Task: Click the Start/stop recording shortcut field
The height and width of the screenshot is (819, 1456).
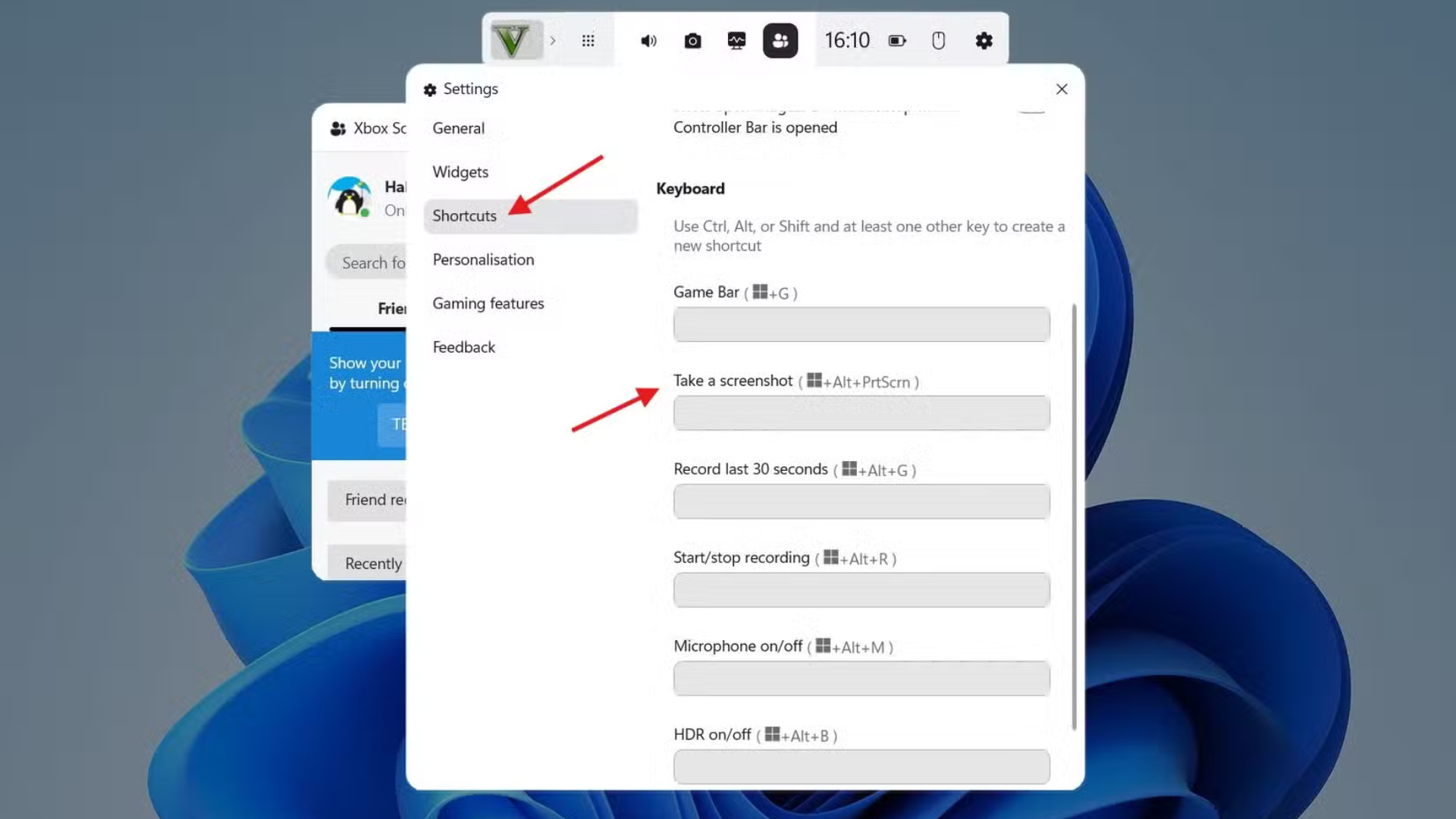Action: [861, 590]
